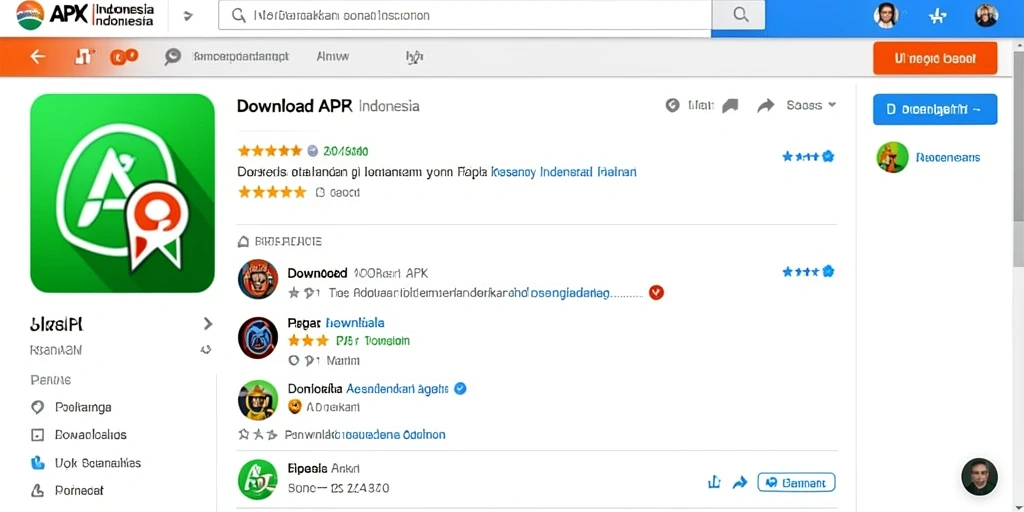
Task: Click the 'Downooed' APK item title
Action: point(357,273)
